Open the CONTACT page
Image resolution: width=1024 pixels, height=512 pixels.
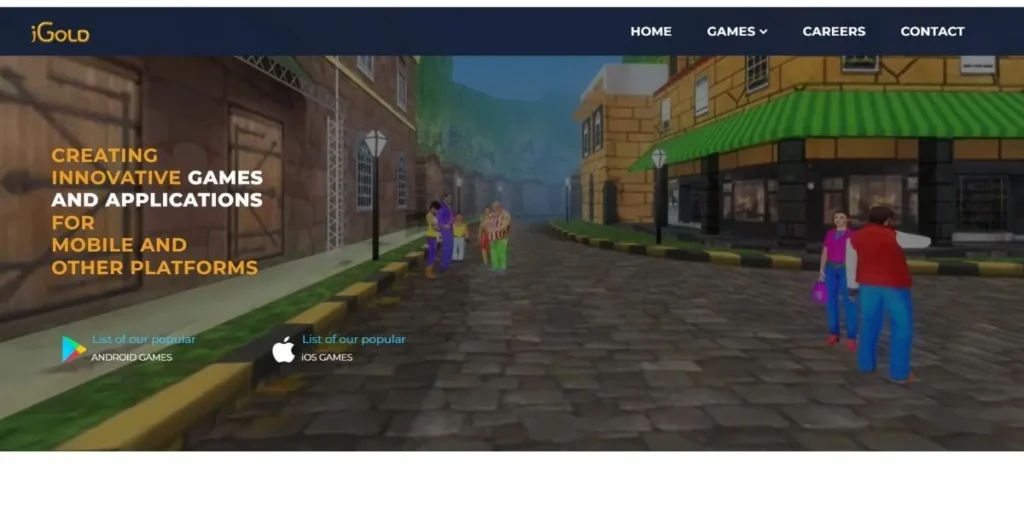coord(932,31)
